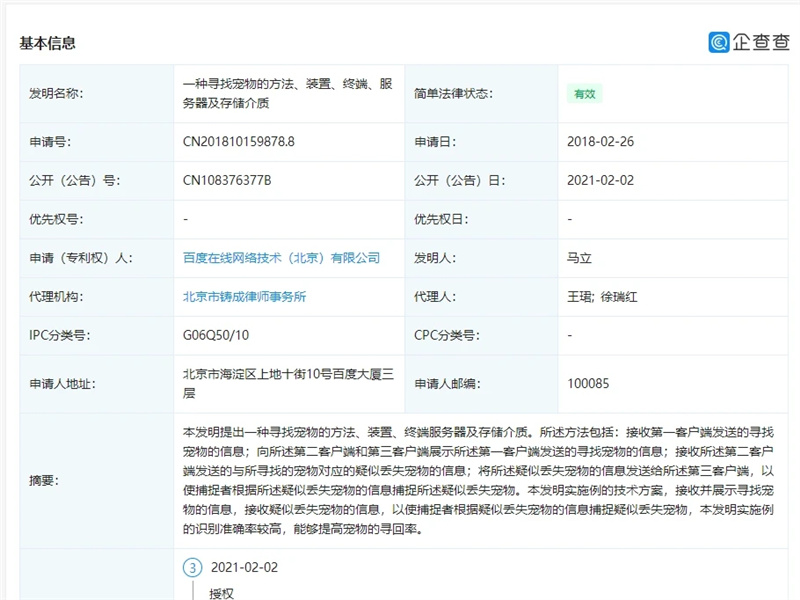Click publication date 2021-02-02 in table

601,180
